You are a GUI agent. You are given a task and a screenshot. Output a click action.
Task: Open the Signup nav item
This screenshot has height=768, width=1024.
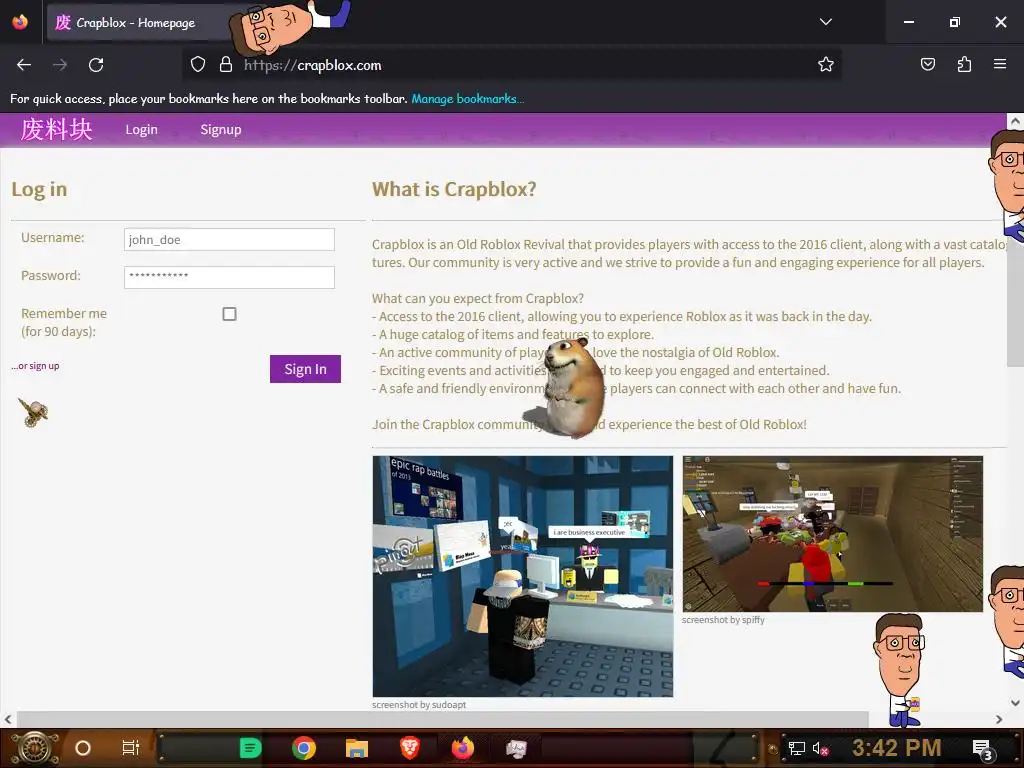click(x=221, y=129)
